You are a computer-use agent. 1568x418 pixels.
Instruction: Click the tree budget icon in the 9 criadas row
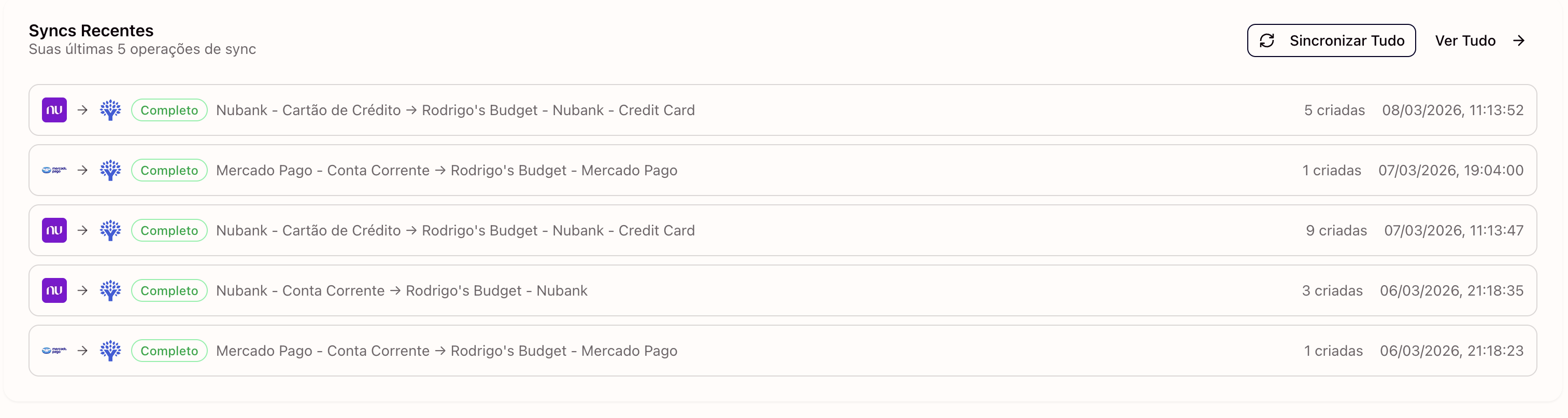tap(110, 230)
